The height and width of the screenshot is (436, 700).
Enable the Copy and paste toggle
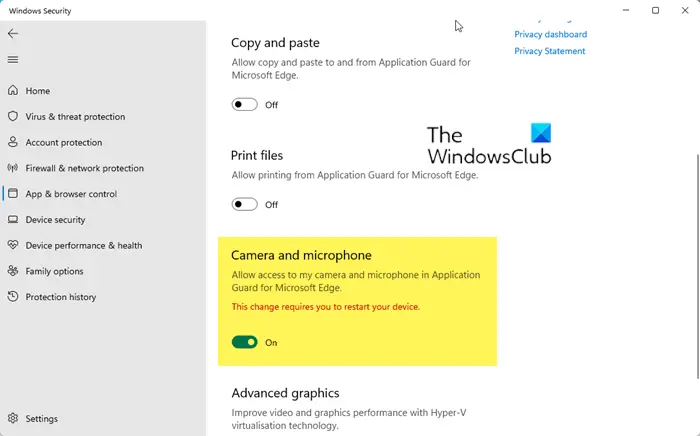pyautogui.click(x=244, y=104)
